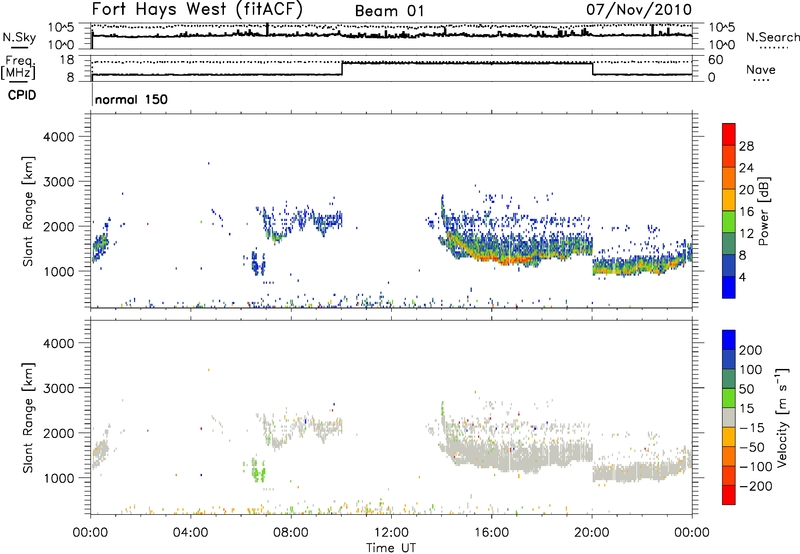Click the '4000' tick of the power panel
Viewport: 800px width, 554px height.
59,137
